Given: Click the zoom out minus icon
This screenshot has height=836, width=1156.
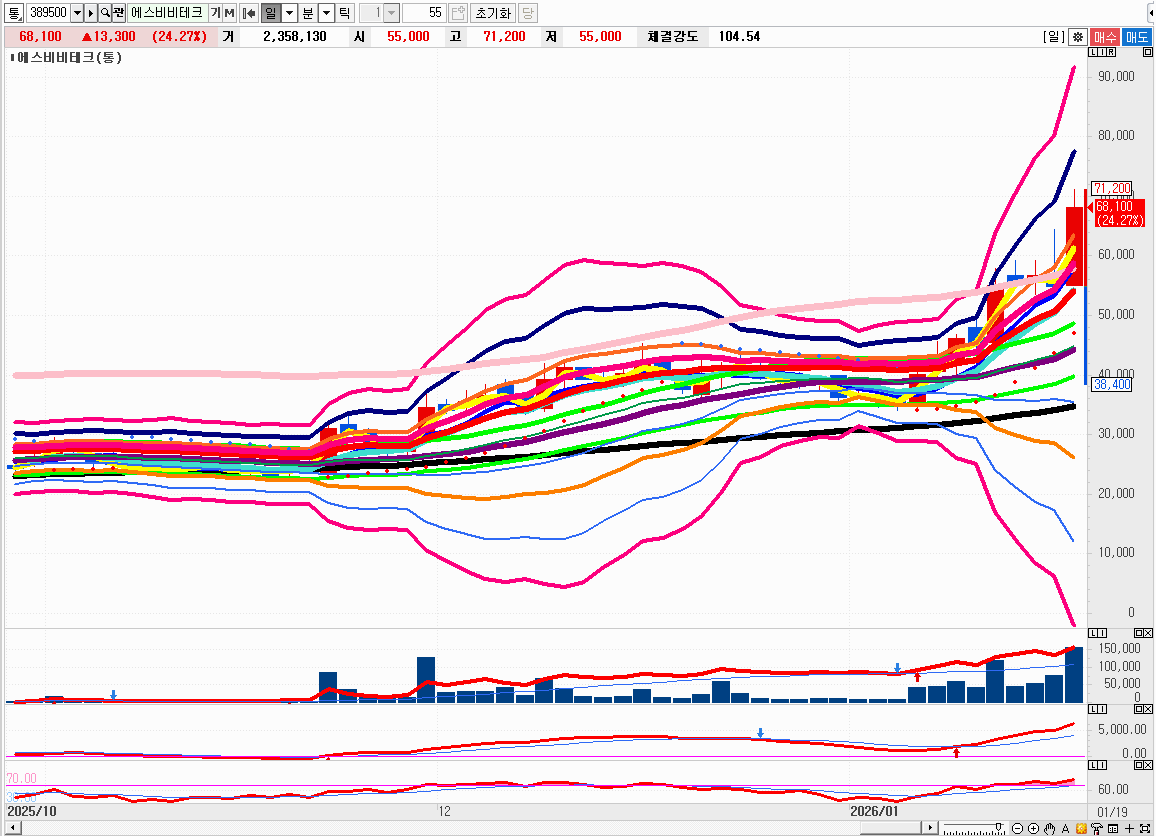Looking at the screenshot, I should click(x=1017, y=828).
